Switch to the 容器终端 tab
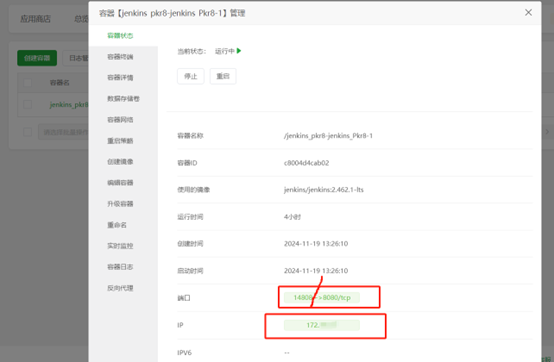This screenshot has width=554, height=362. click(x=120, y=57)
